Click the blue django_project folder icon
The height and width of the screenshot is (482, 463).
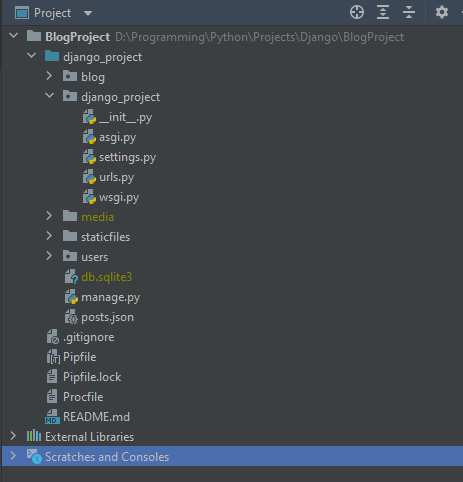[52, 56]
